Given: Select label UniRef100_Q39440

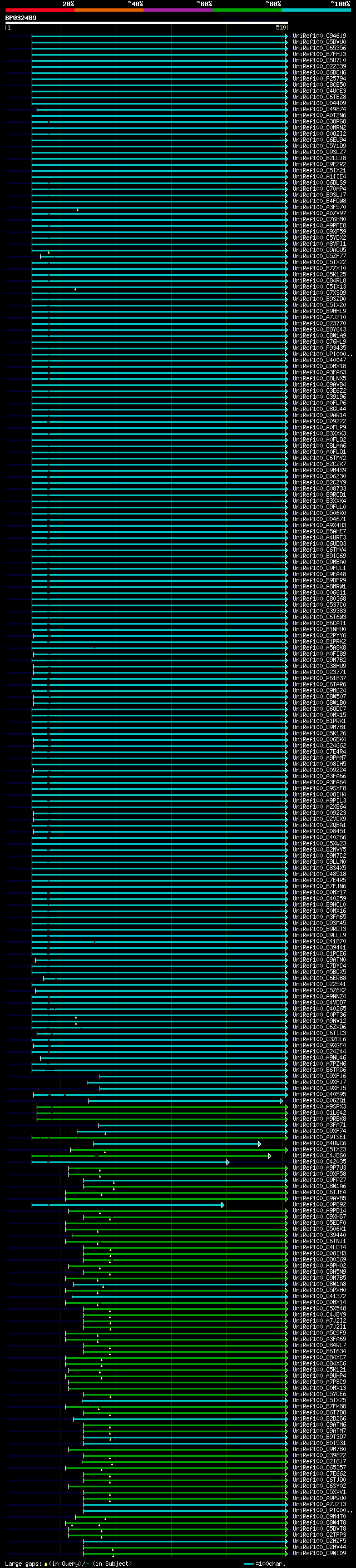Looking at the screenshot, I should click(319, 1235).
